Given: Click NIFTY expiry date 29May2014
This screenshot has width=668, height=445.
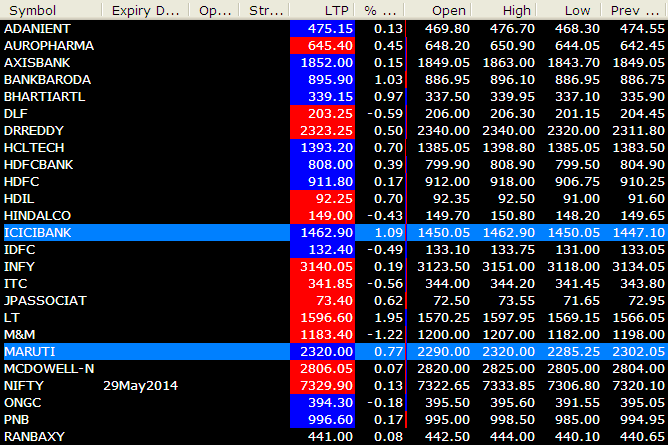Looking at the screenshot, I should [141, 386].
